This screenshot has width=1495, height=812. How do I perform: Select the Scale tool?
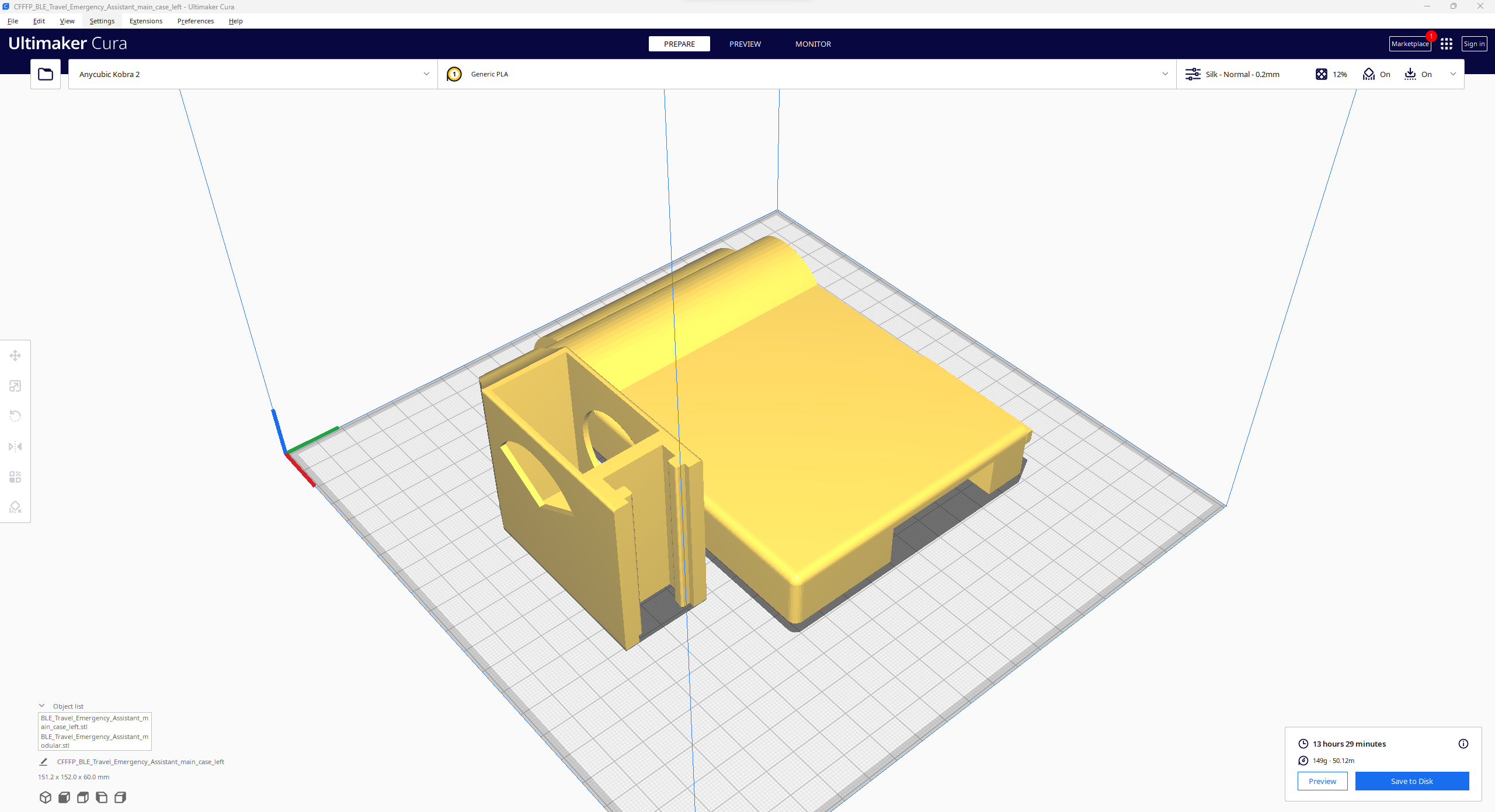(15, 386)
